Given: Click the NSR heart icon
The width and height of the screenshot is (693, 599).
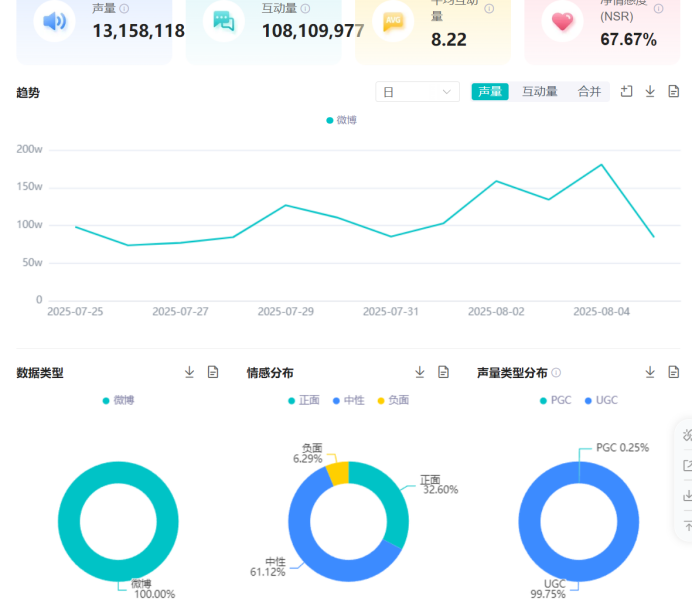Looking at the screenshot, I should pyautogui.click(x=562, y=21).
